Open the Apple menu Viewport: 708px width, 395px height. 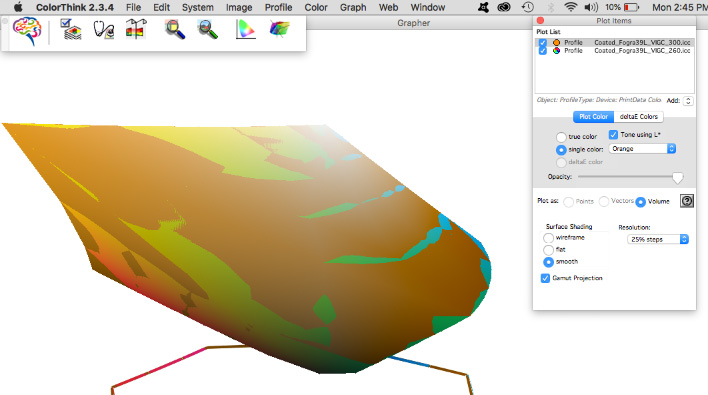click(x=18, y=7)
